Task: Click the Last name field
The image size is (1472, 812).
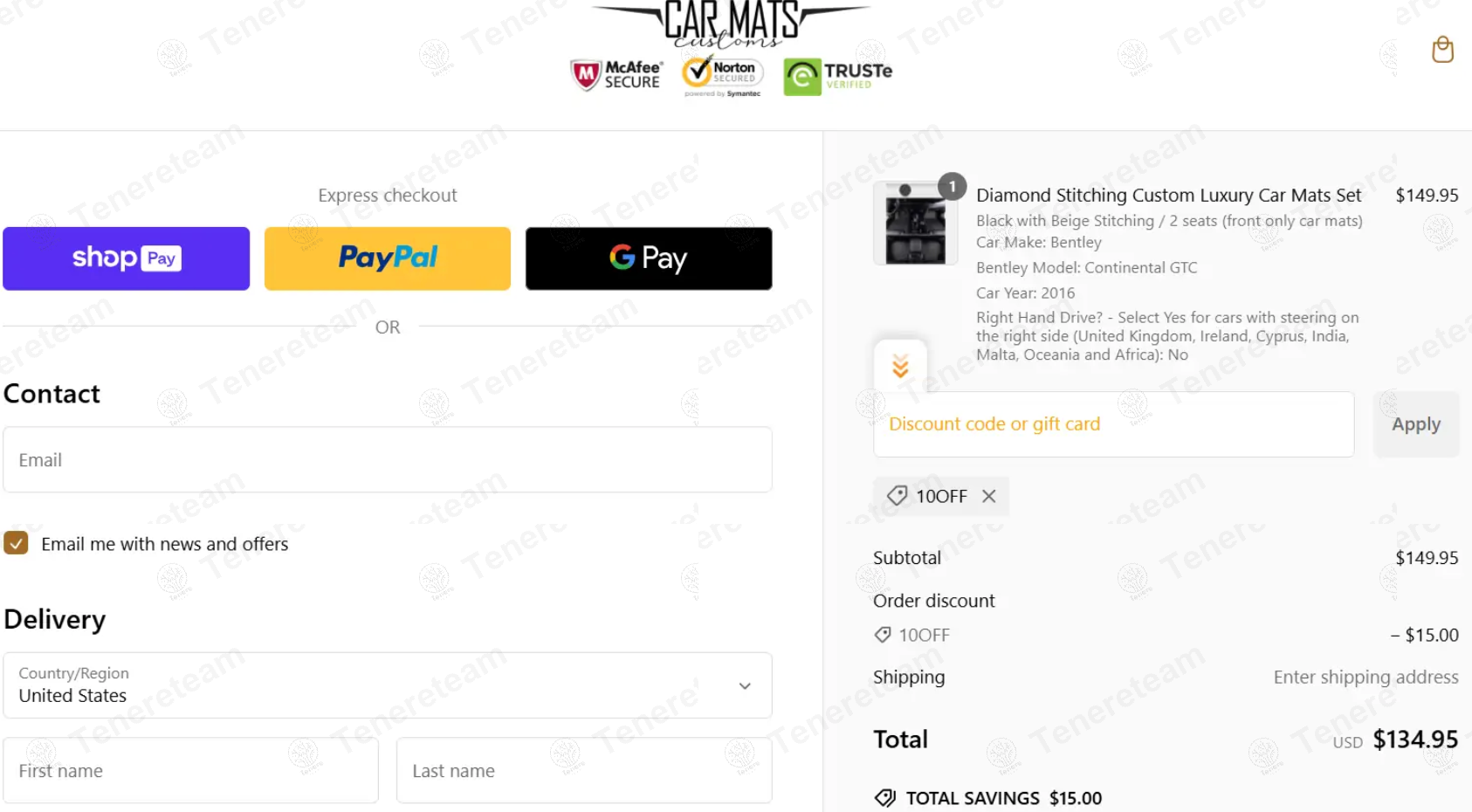Action: [x=584, y=770]
